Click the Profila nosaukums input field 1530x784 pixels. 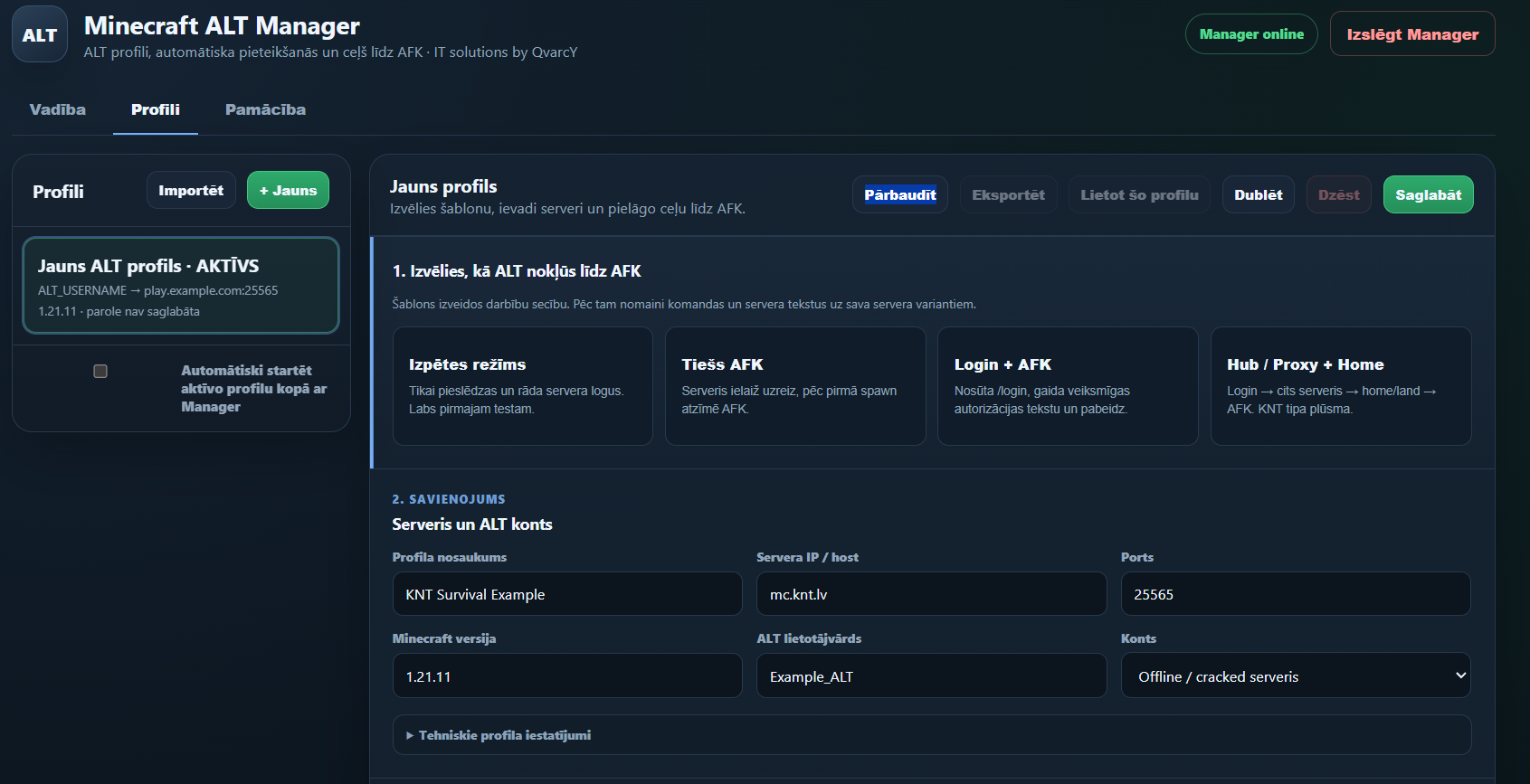(567, 594)
